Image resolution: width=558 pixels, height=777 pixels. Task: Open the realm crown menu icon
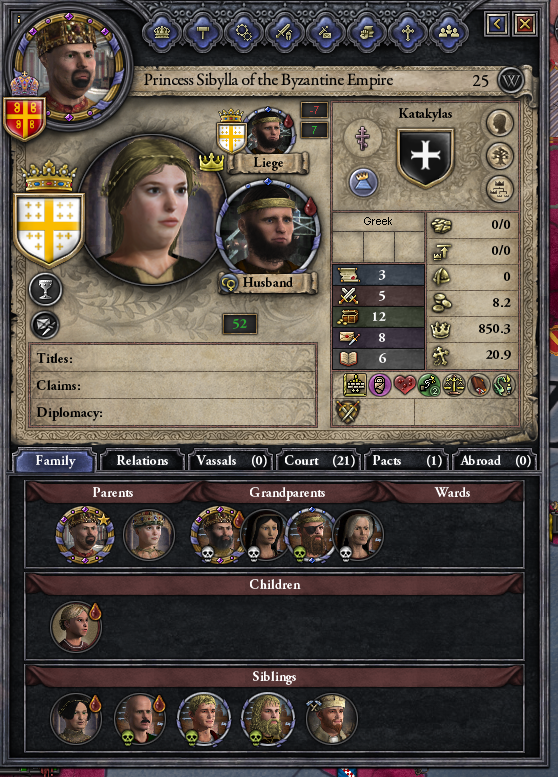point(162,32)
